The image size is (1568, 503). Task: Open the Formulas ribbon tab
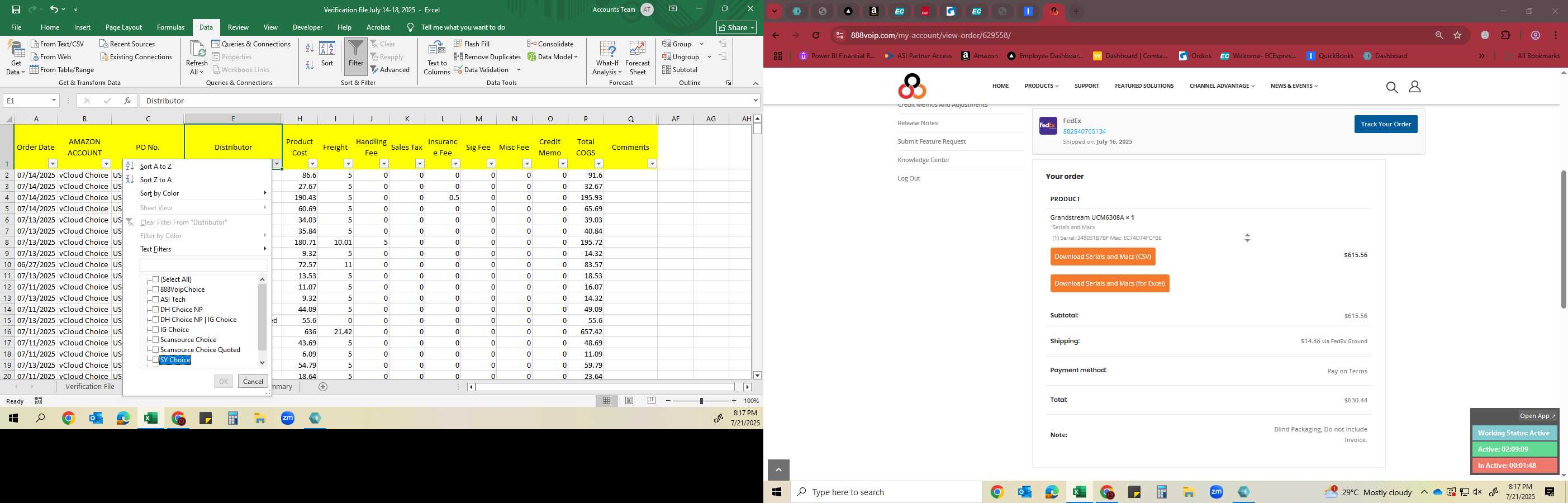pos(170,27)
